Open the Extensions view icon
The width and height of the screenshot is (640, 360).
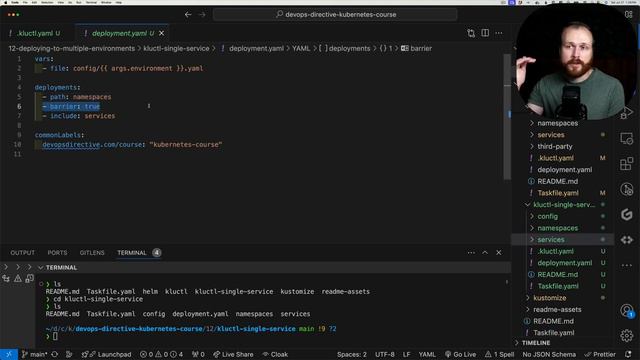tap(627, 164)
